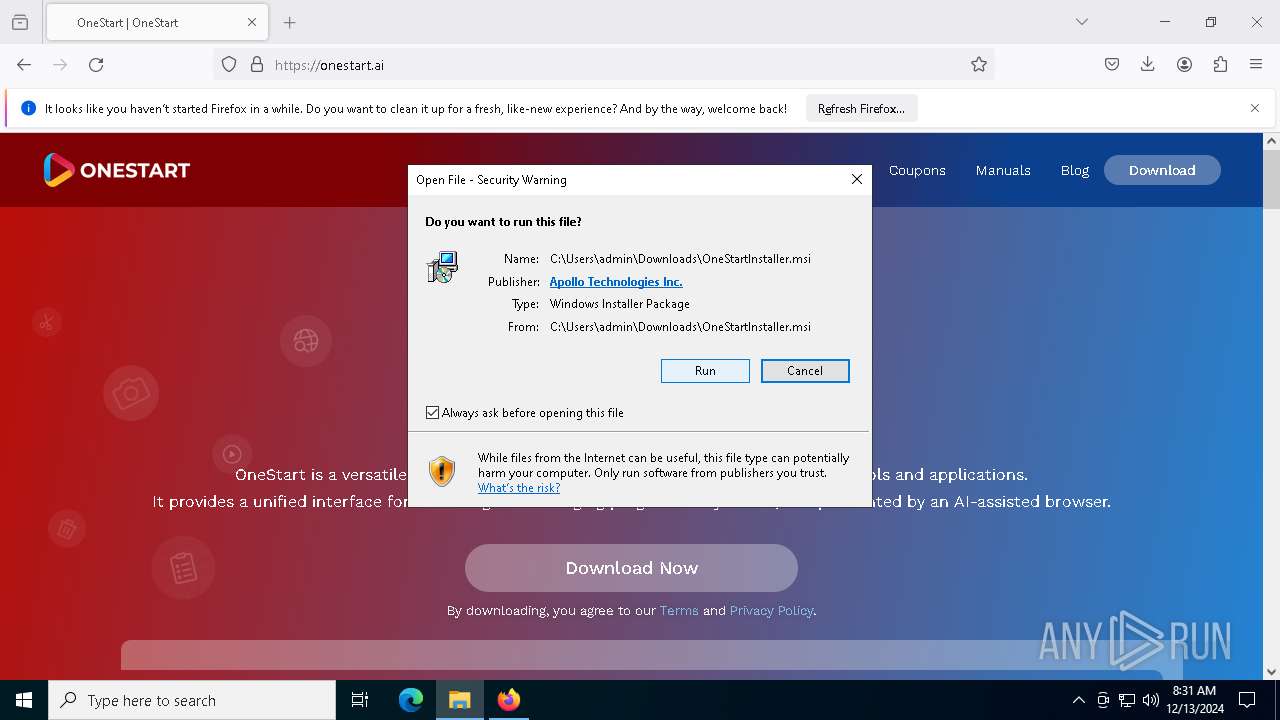Viewport: 1280px width, 720px height.
Task: Open Task View on the taskbar
Action: (360, 700)
